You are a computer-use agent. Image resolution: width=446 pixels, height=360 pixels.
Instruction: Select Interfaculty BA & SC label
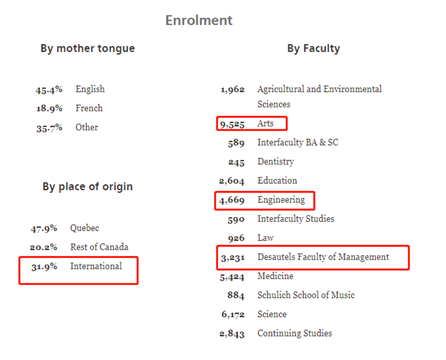click(298, 142)
